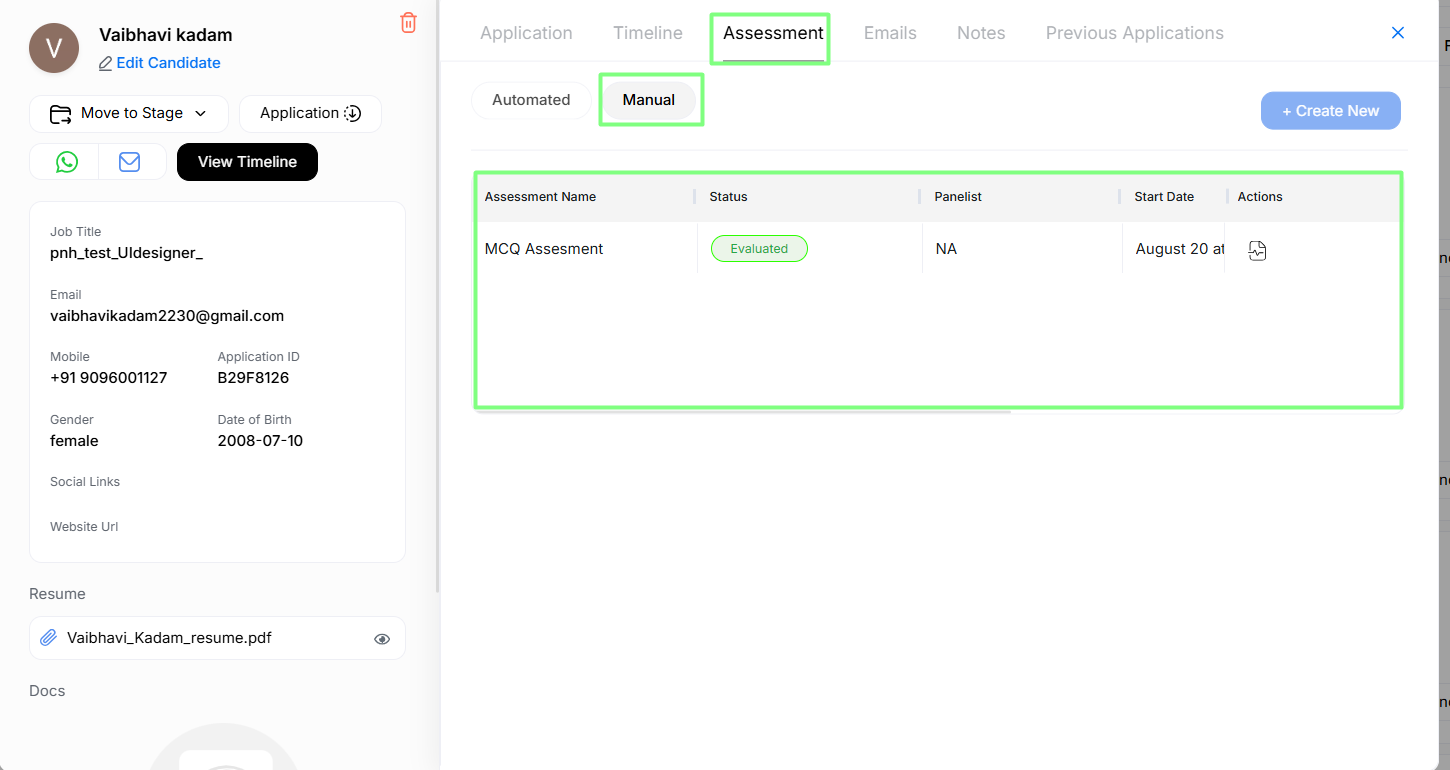
Task: Select the Manual assessments toggle
Action: pos(649,100)
